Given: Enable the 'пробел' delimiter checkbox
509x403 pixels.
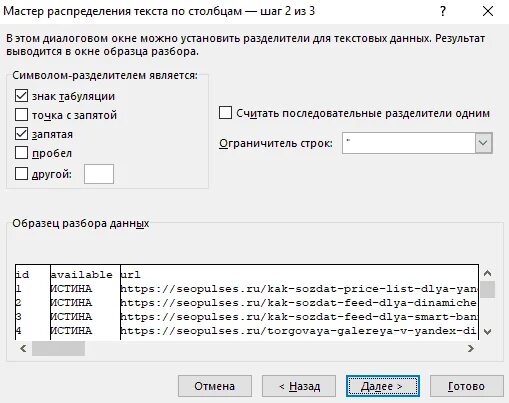Looking at the screenshot, I should pos(21,153).
